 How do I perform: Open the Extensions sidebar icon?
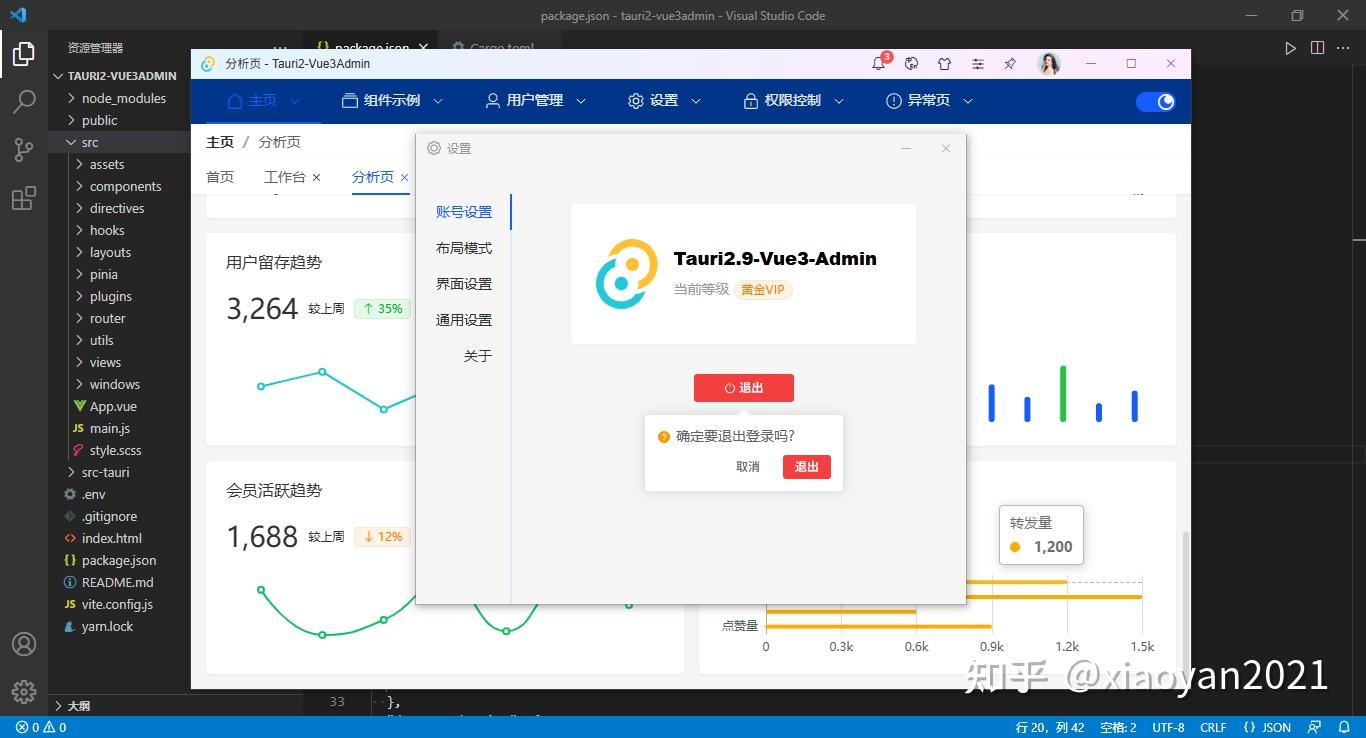tap(24, 198)
